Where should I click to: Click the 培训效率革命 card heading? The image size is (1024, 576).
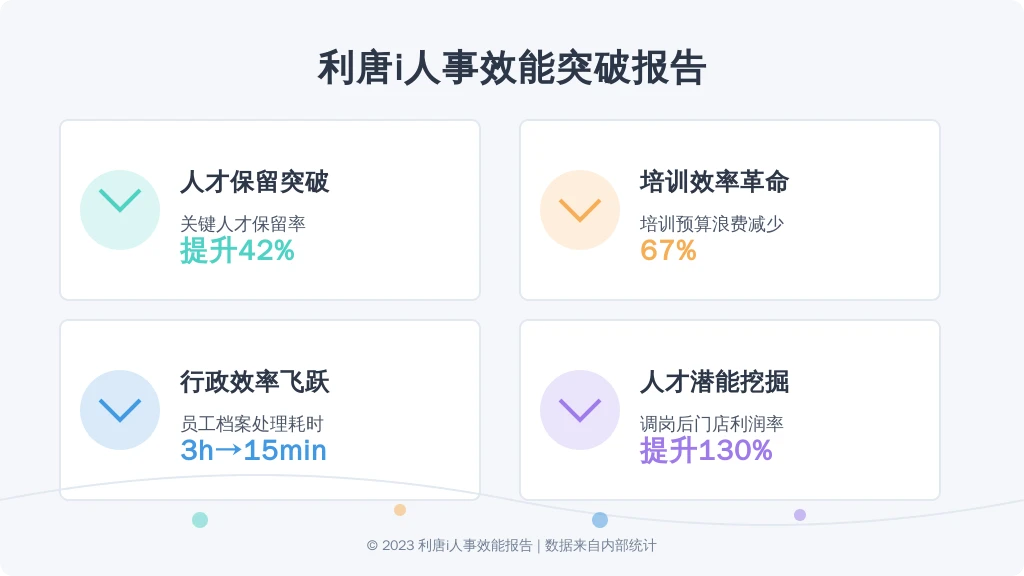click(x=714, y=182)
